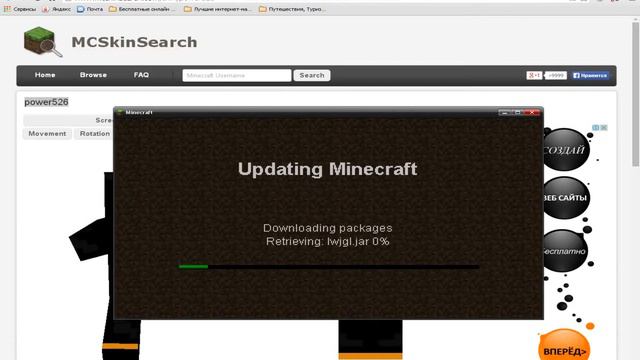This screenshot has height=360, width=640.
Task: Click the Minecraft Username input field
Action: pos(237,76)
